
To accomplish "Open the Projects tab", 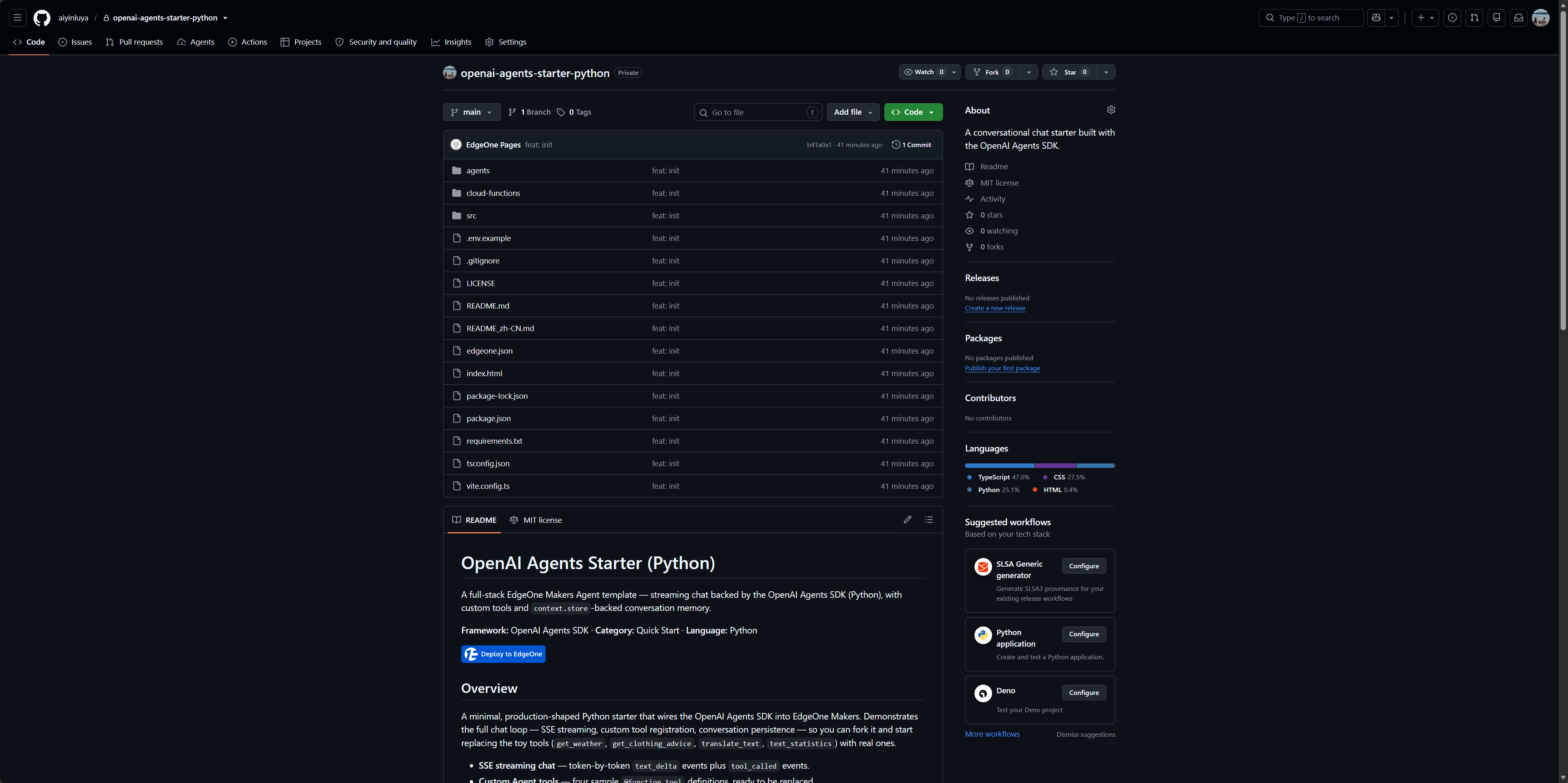I will [x=301, y=42].
